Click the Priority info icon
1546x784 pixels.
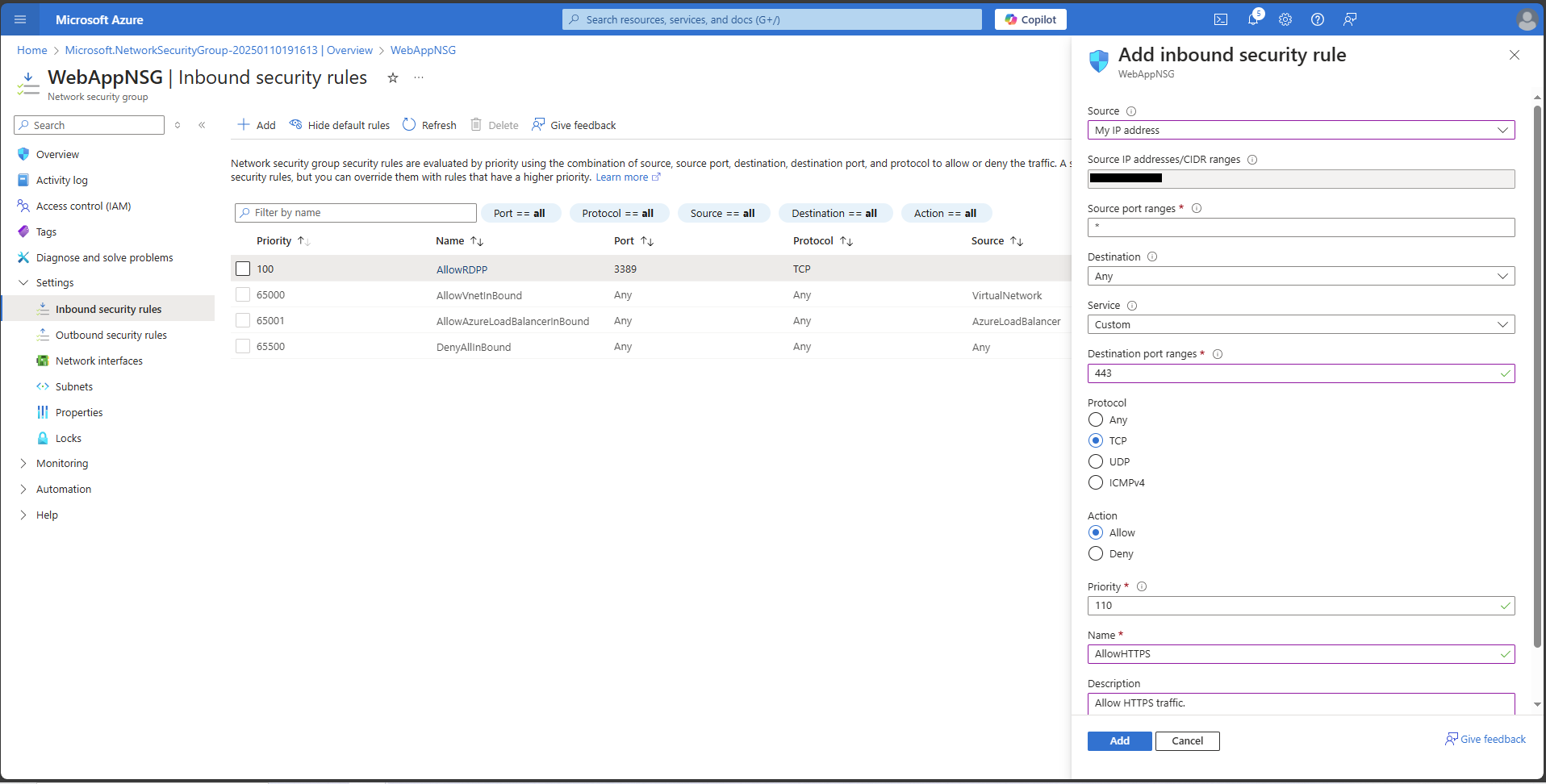1142,587
